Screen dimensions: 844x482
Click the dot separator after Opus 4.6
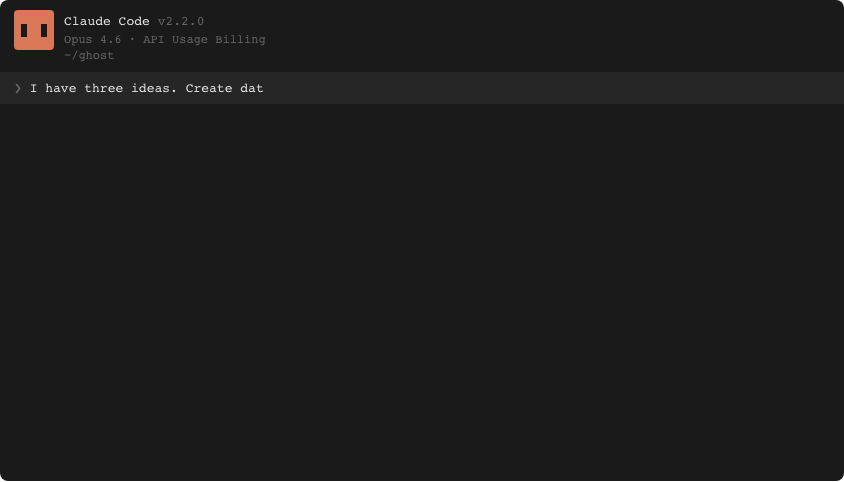[x=132, y=40]
